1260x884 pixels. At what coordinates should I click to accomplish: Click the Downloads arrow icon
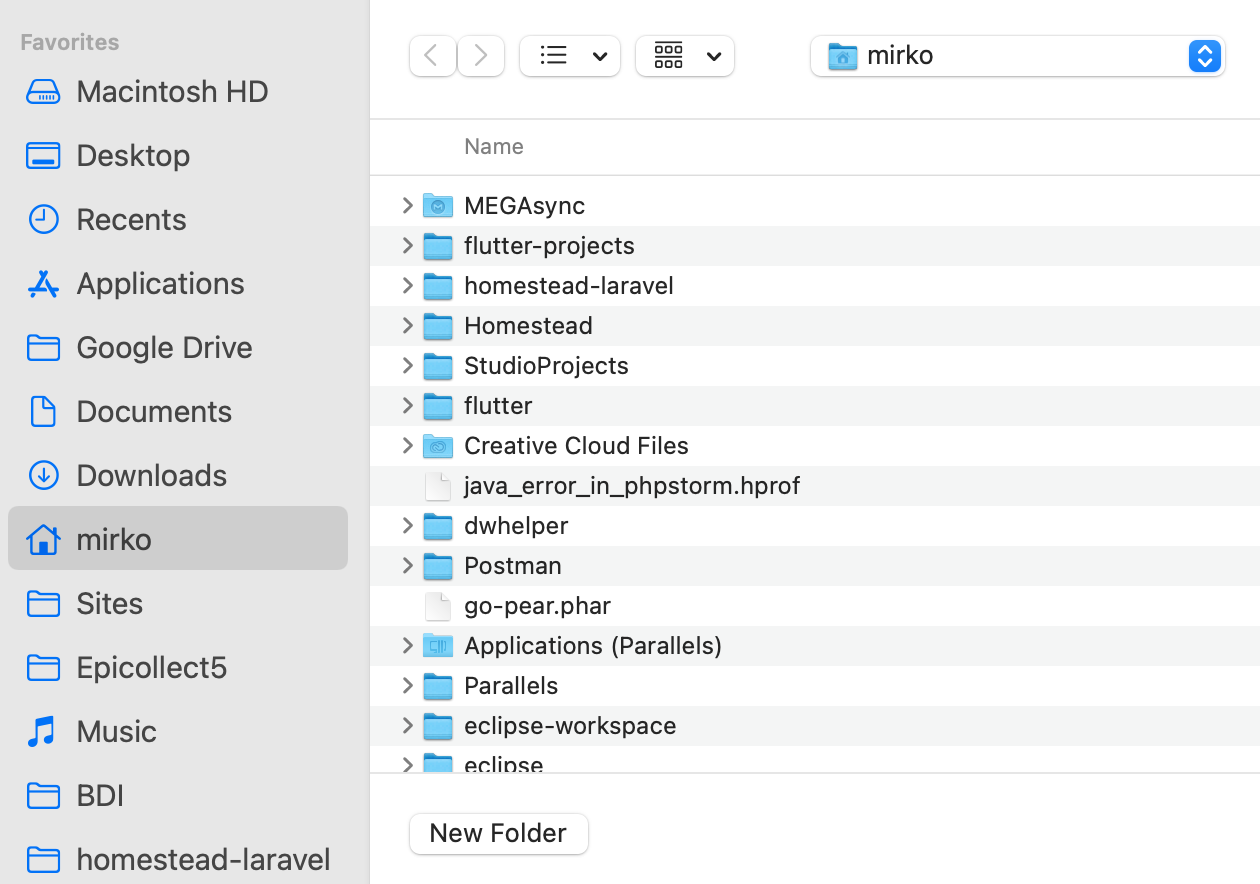[43, 476]
